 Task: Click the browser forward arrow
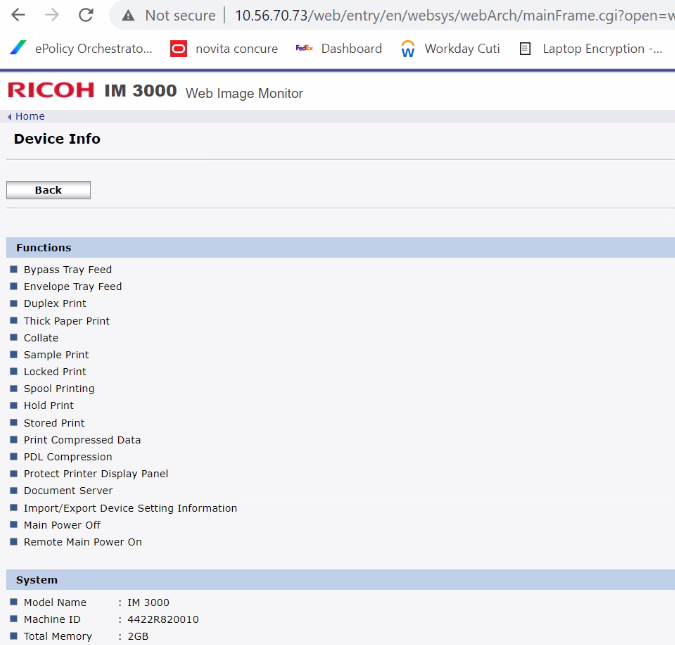[x=52, y=15]
